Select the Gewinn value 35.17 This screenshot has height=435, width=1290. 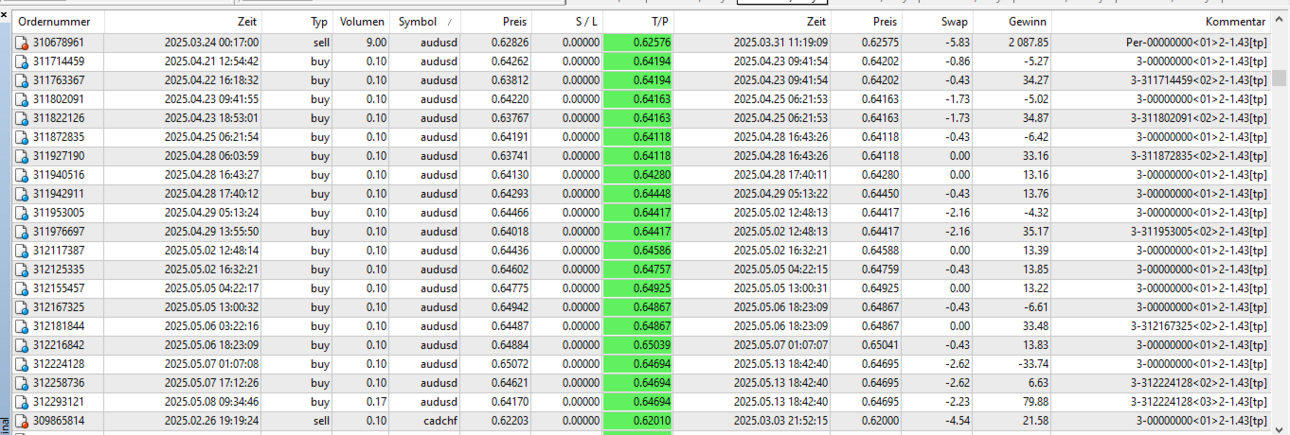point(1034,231)
